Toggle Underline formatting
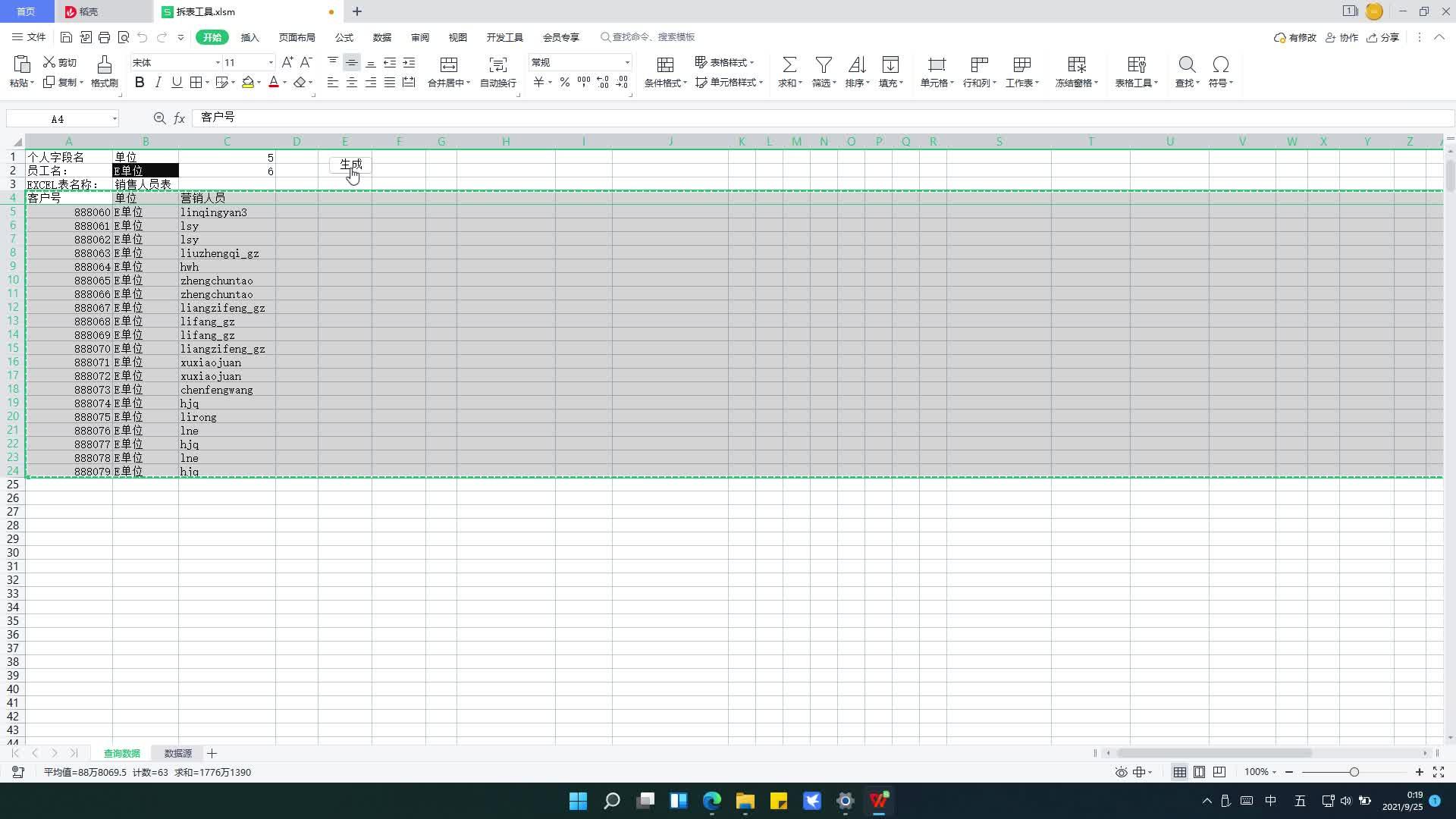This screenshot has width=1456, height=819. tap(177, 82)
